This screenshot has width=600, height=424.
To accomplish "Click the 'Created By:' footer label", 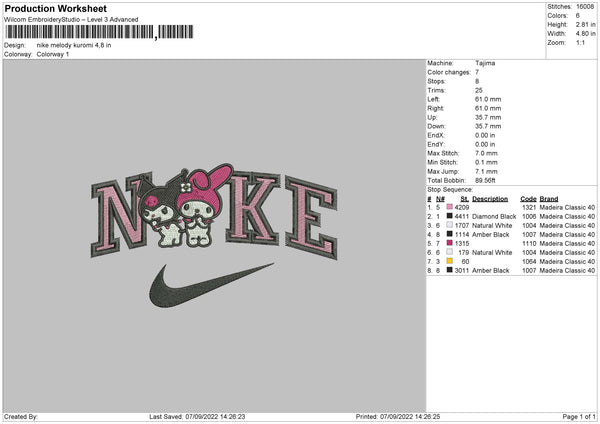I will (x=21, y=416).
